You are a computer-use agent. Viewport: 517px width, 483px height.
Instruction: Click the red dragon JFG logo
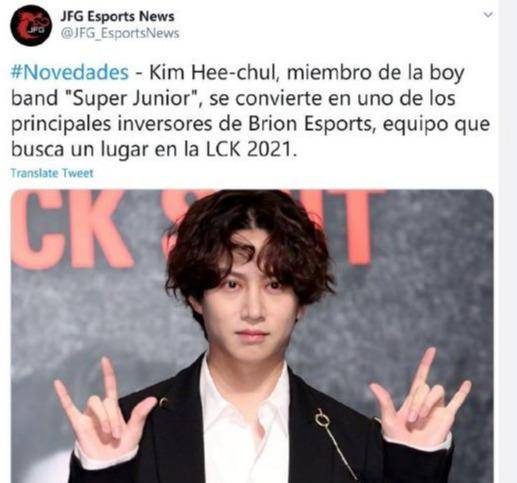tap(31, 25)
